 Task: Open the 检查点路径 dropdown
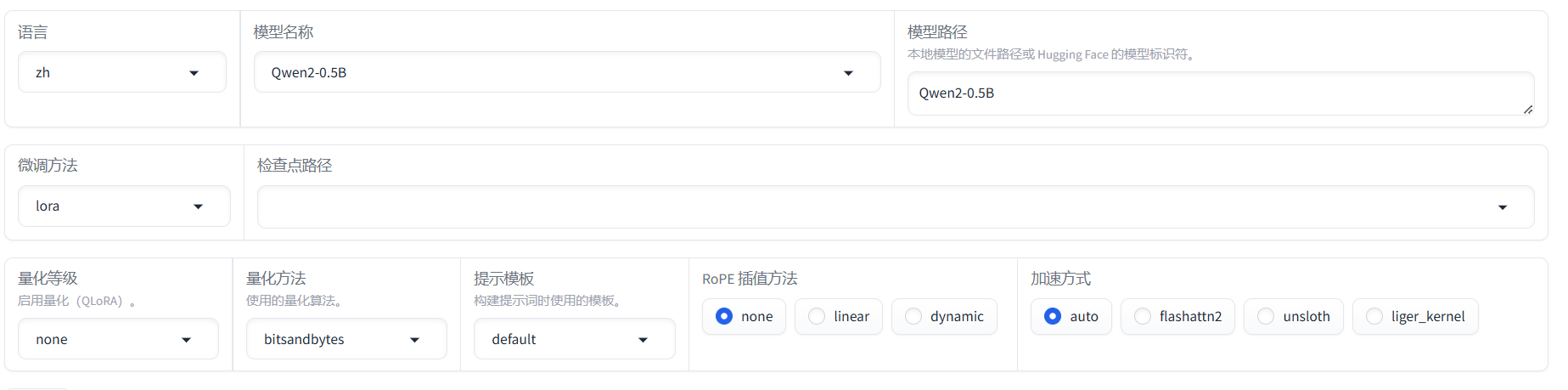pyautogui.click(x=895, y=207)
